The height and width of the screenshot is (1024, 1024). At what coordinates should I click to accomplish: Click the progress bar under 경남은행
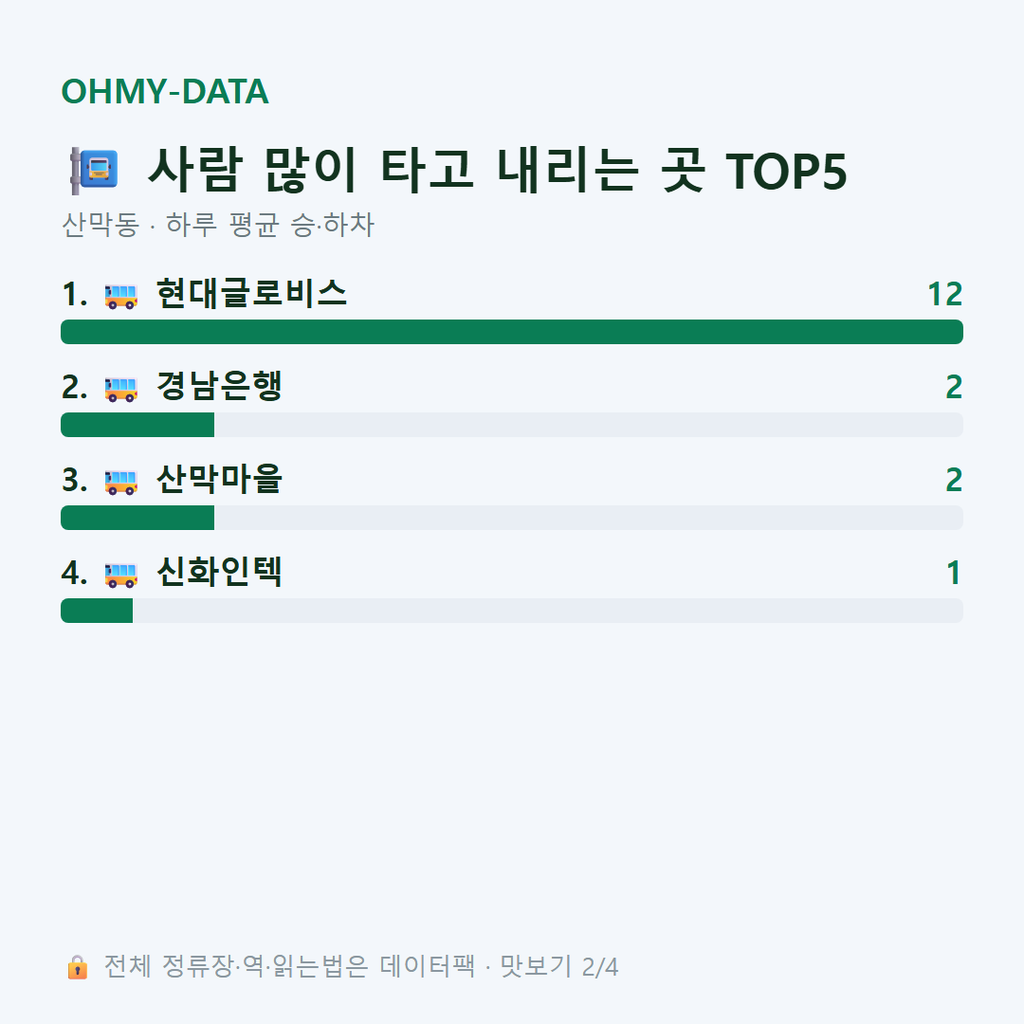click(x=512, y=424)
